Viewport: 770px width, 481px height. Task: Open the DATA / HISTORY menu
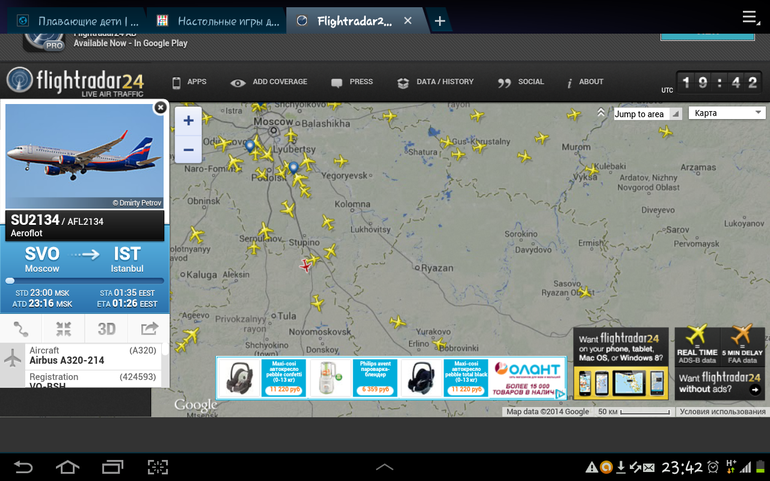pos(436,82)
